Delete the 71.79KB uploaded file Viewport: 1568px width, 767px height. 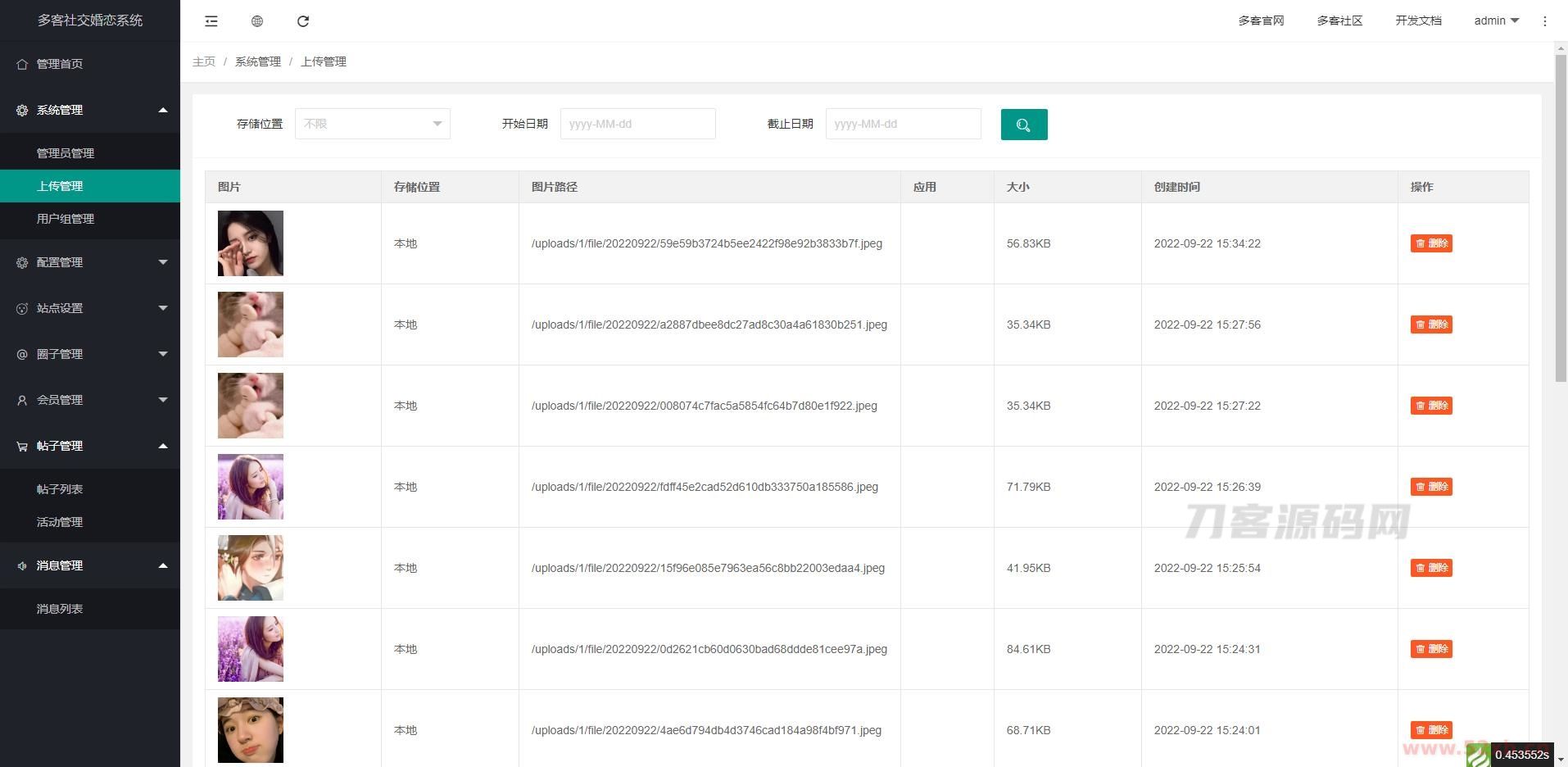pyautogui.click(x=1430, y=487)
